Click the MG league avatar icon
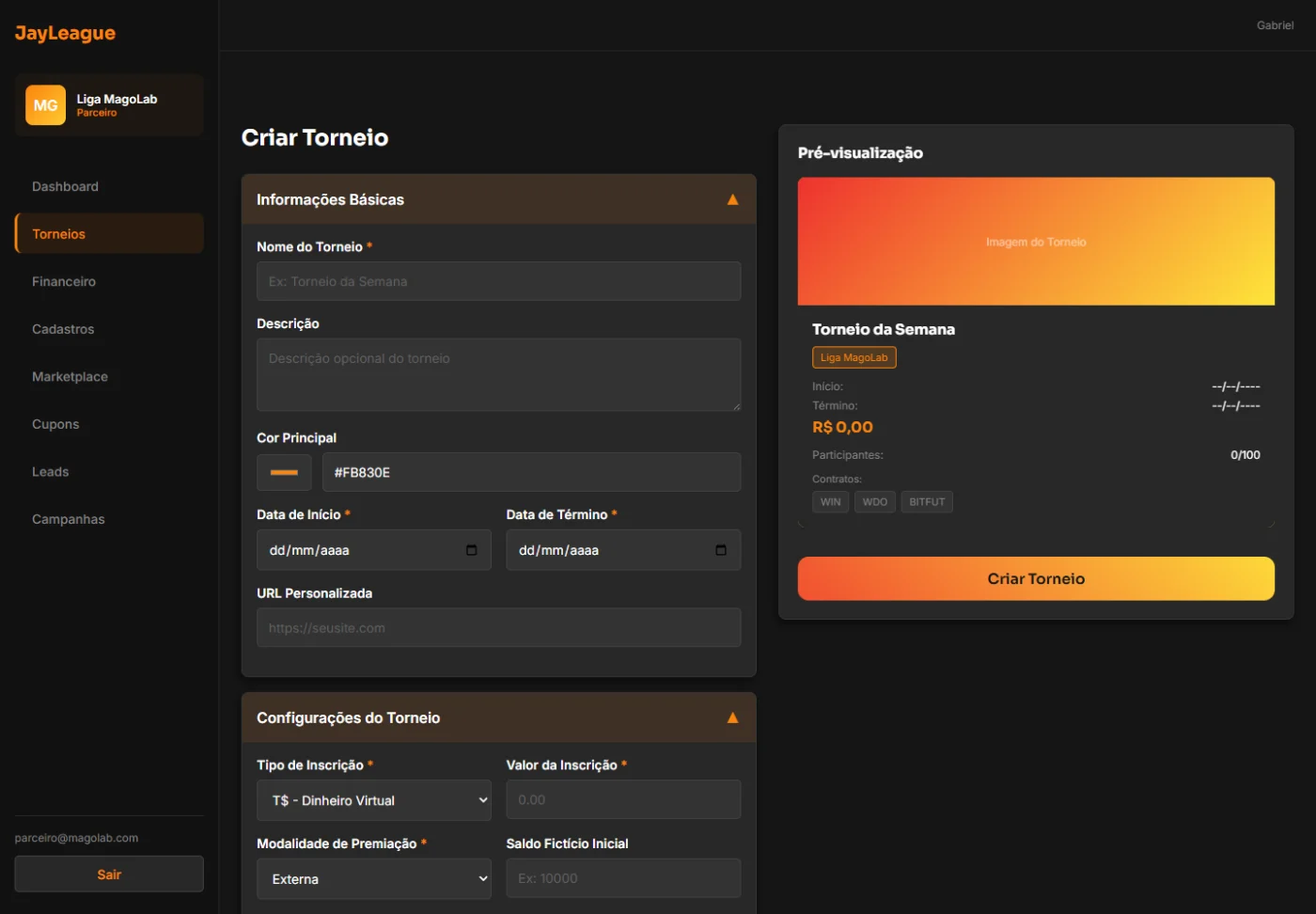1316x914 pixels. tap(45, 105)
